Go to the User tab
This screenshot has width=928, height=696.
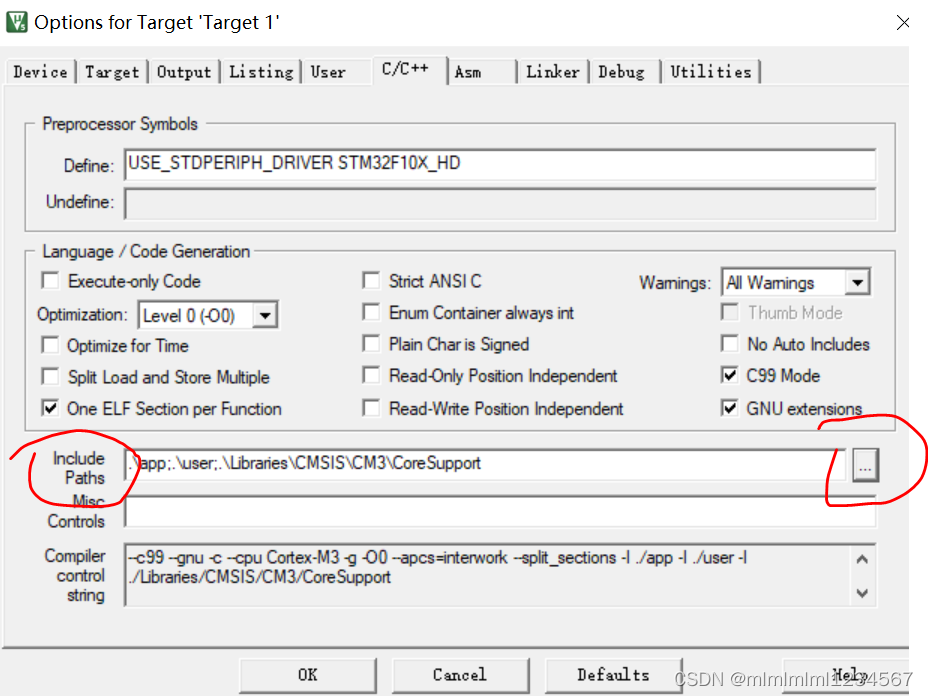click(x=328, y=72)
